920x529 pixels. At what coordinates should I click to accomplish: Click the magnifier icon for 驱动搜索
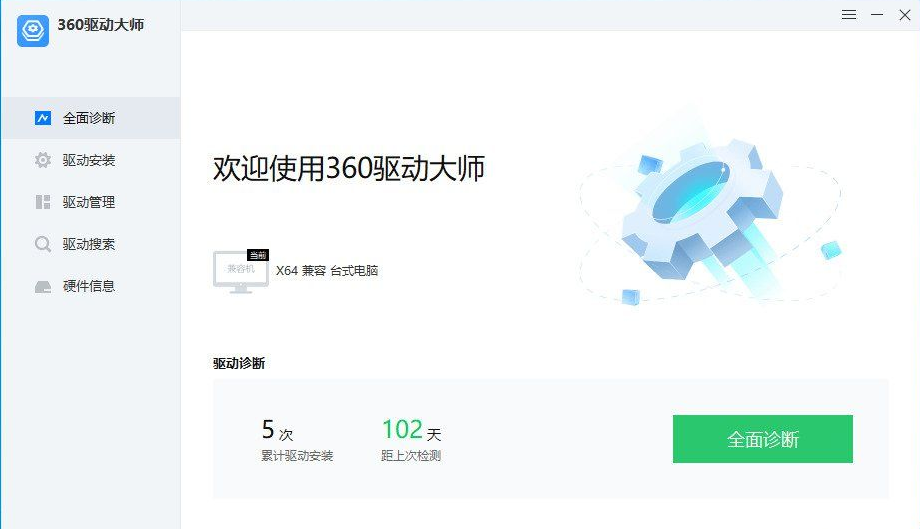pos(43,244)
